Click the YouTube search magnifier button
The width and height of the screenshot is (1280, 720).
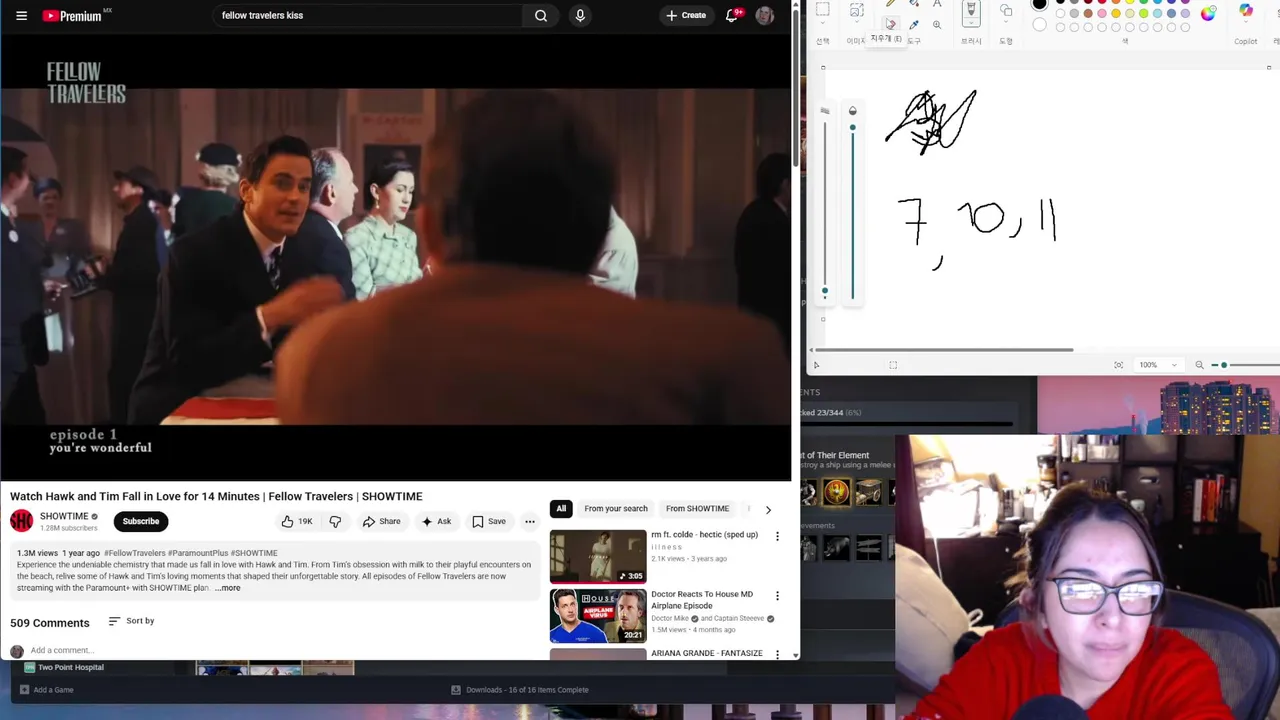point(541,15)
